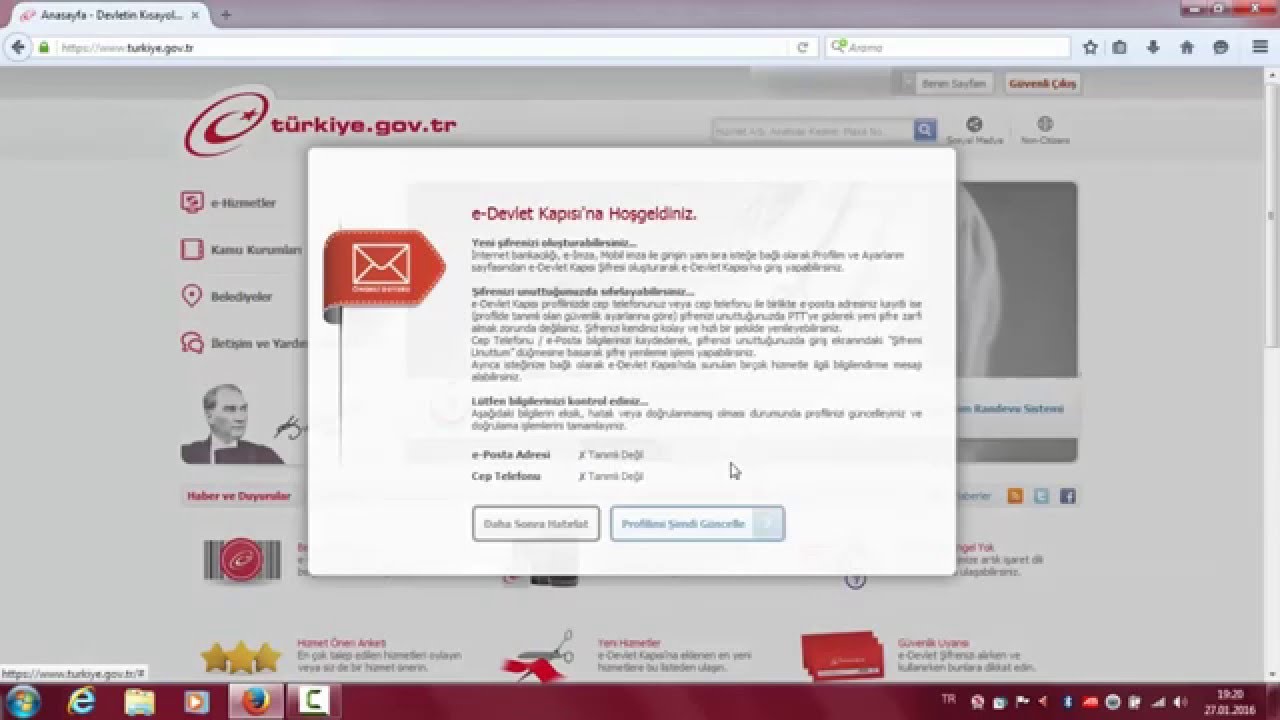The image size is (1280, 720).
Task: Open the media player taskbar icon
Action: click(197, 702)
